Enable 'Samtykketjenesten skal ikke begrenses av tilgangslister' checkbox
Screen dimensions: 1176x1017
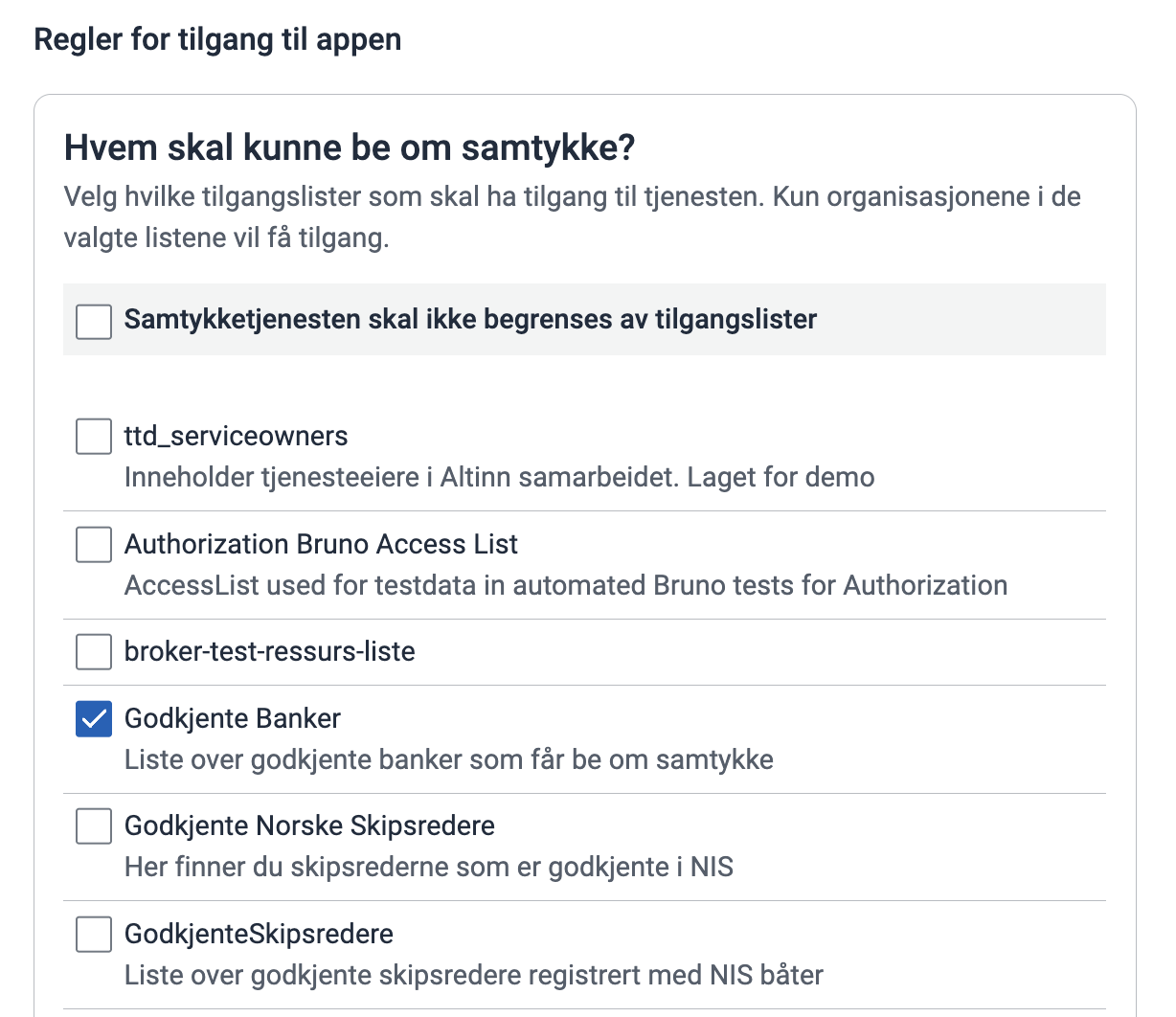pos(94,321)
